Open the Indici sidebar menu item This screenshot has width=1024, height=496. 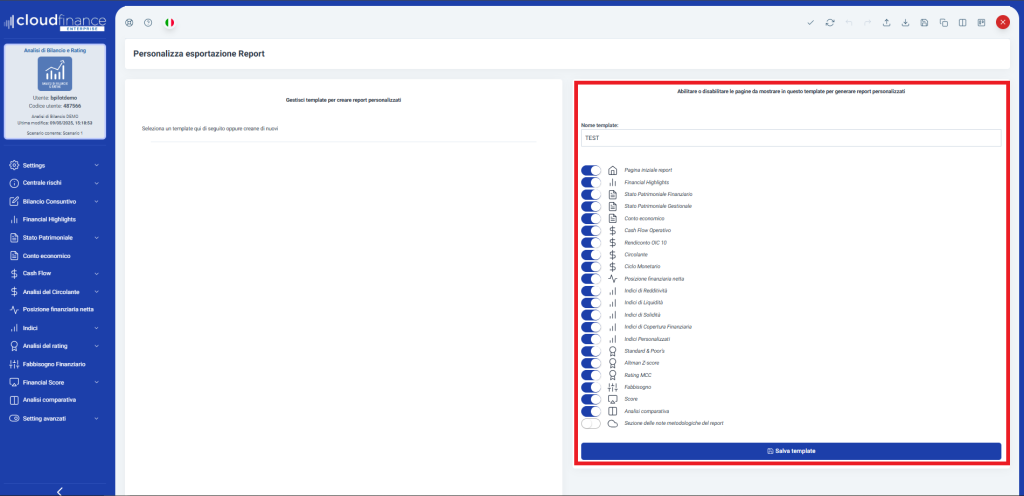[30, 328]
